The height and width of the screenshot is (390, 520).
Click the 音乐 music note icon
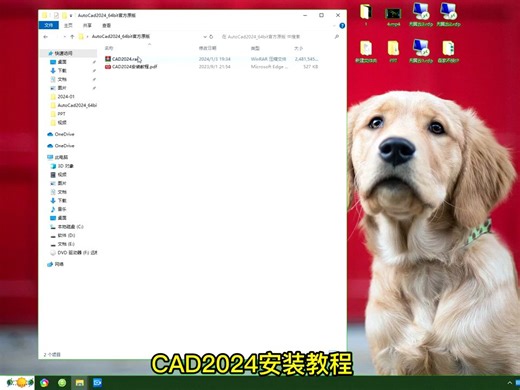tap(53, 209)
